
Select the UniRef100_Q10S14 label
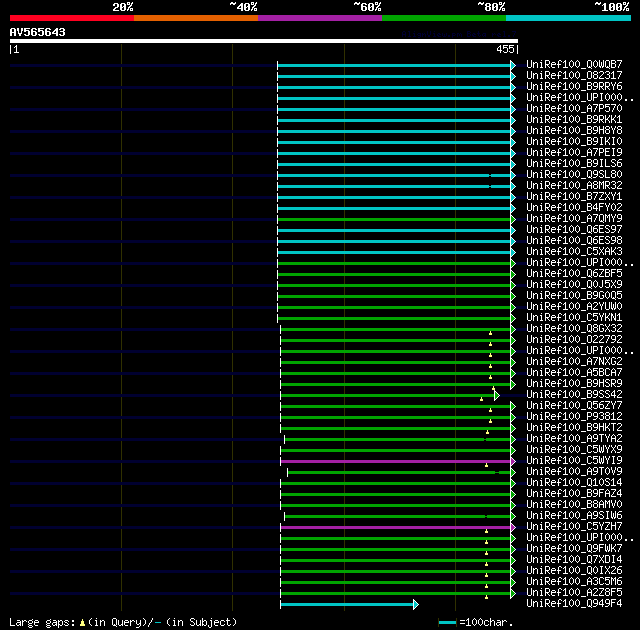pos(574,483)
